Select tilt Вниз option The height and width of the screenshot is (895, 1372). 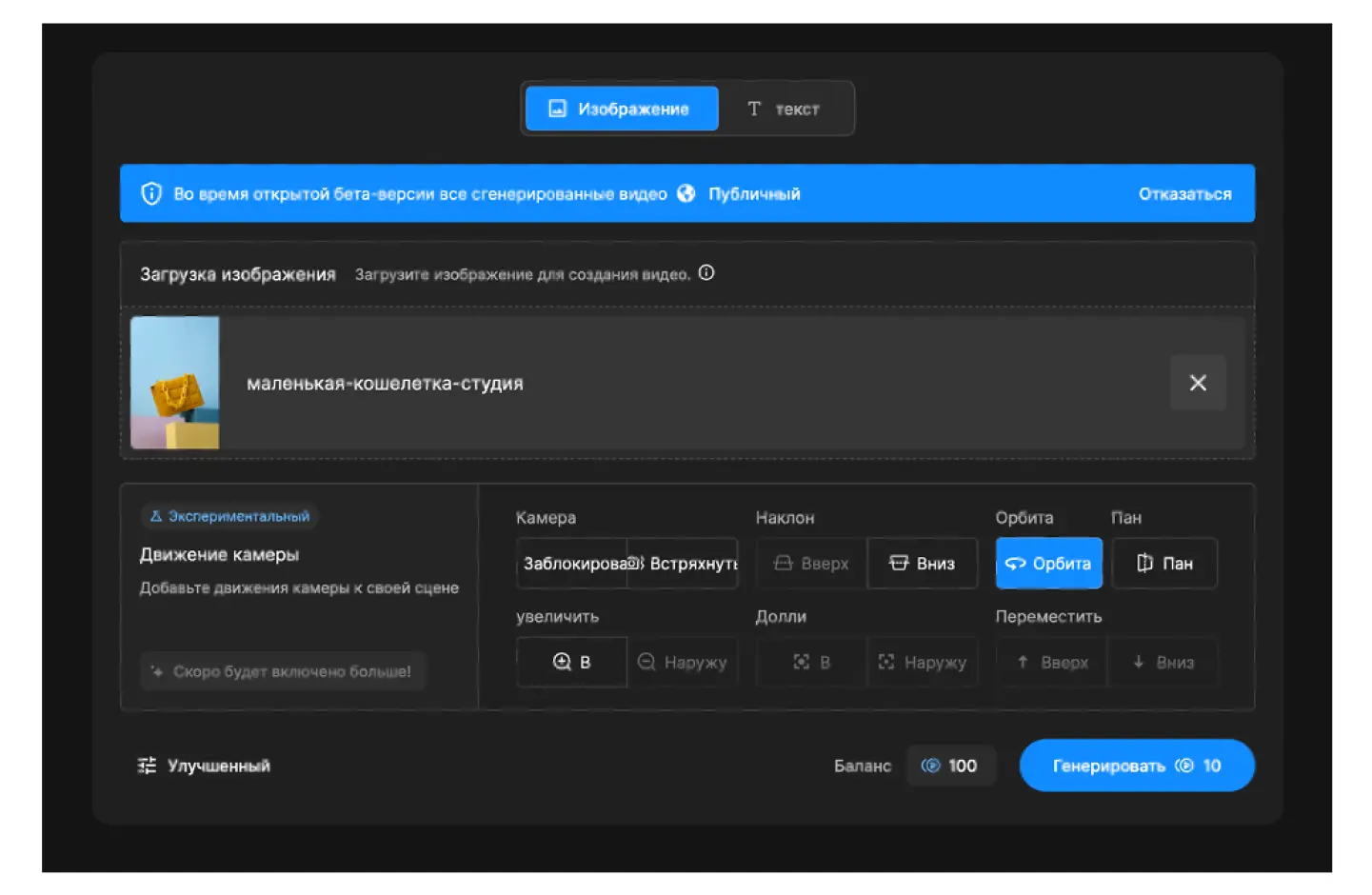[x=923, y=564]
